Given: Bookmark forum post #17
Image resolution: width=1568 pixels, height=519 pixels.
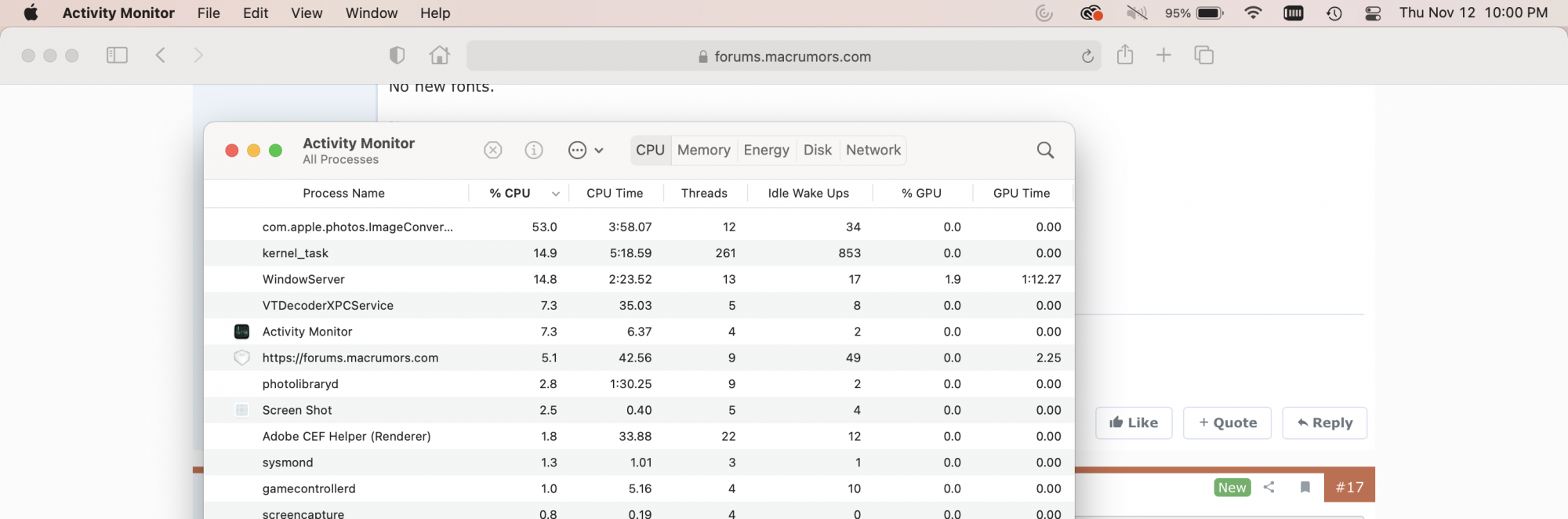Looking at the screenshot, I should point(1305,487).
